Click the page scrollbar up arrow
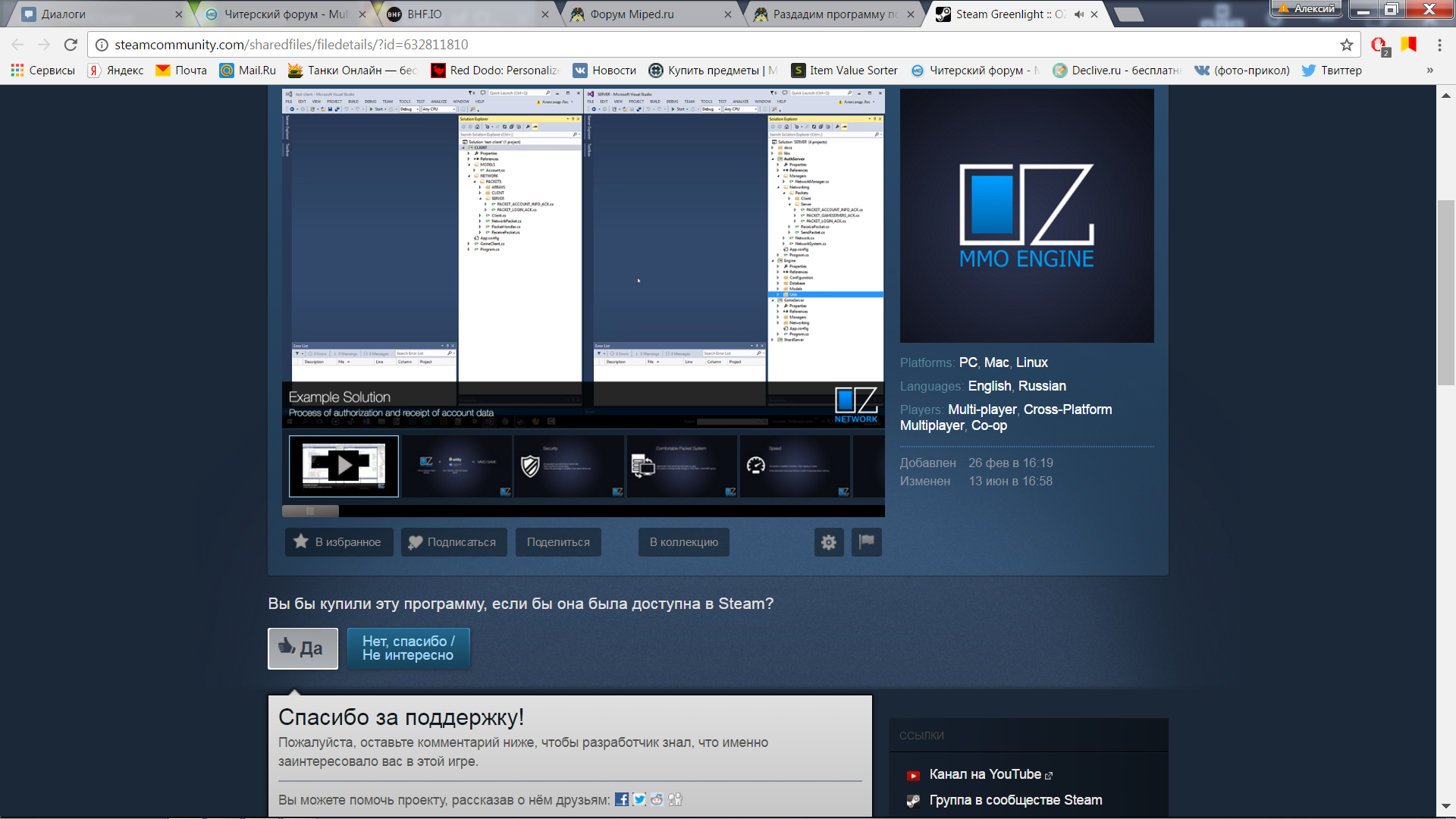Image resolution: width=1456 pixels, height=819 pixels. pos(1446,96)
